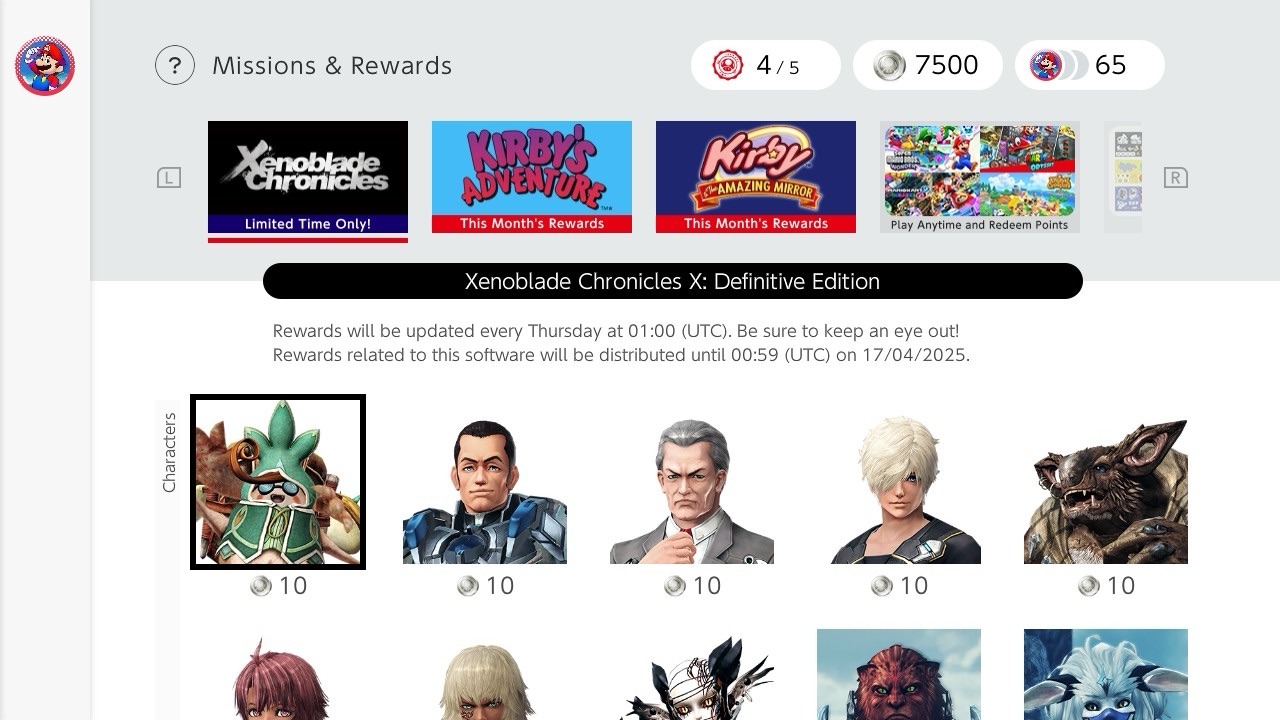Switch to Kirby's Adventure rewards tab

(532, 177)
